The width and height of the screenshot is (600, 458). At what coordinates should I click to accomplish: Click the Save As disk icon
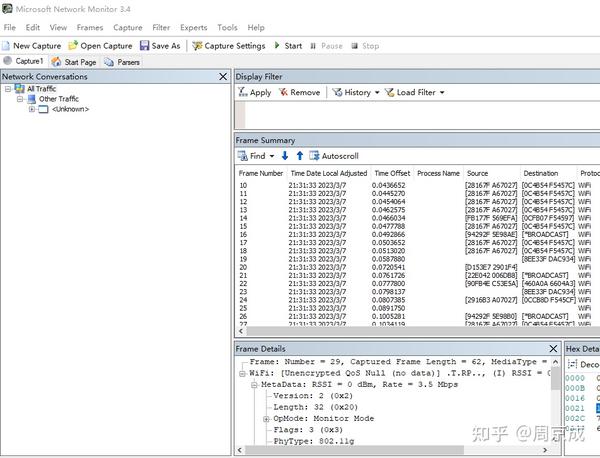pos(144,46)
